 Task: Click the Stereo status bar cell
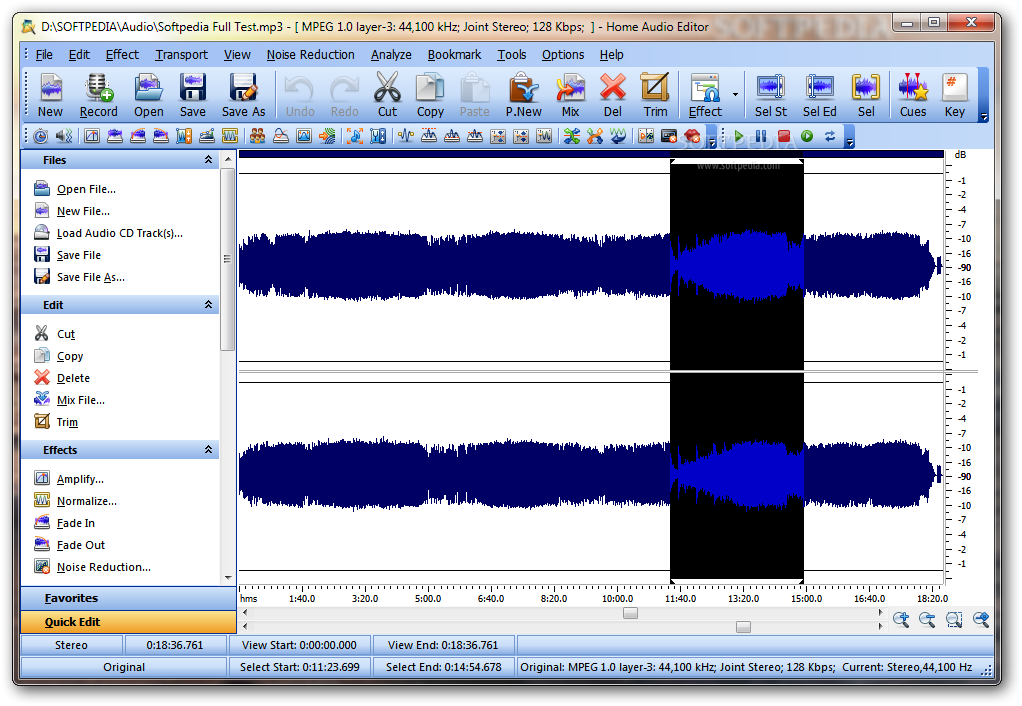tap(71, 645)
